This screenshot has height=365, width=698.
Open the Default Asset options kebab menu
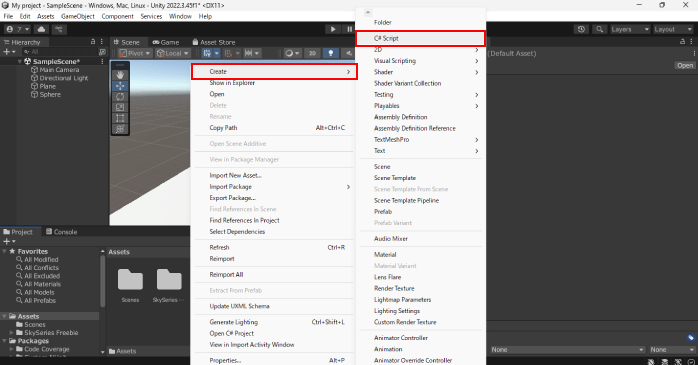(x=694, y=53)
